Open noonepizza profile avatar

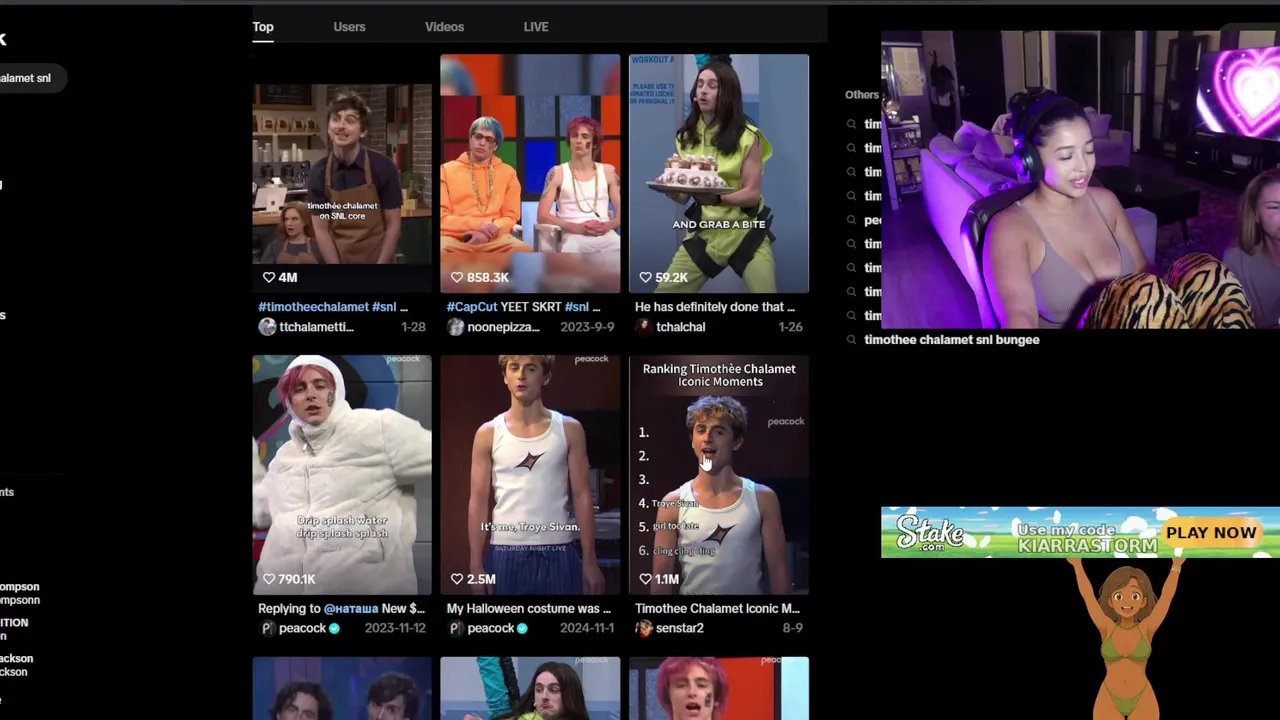pyautogui.click(x=455, y=327)
